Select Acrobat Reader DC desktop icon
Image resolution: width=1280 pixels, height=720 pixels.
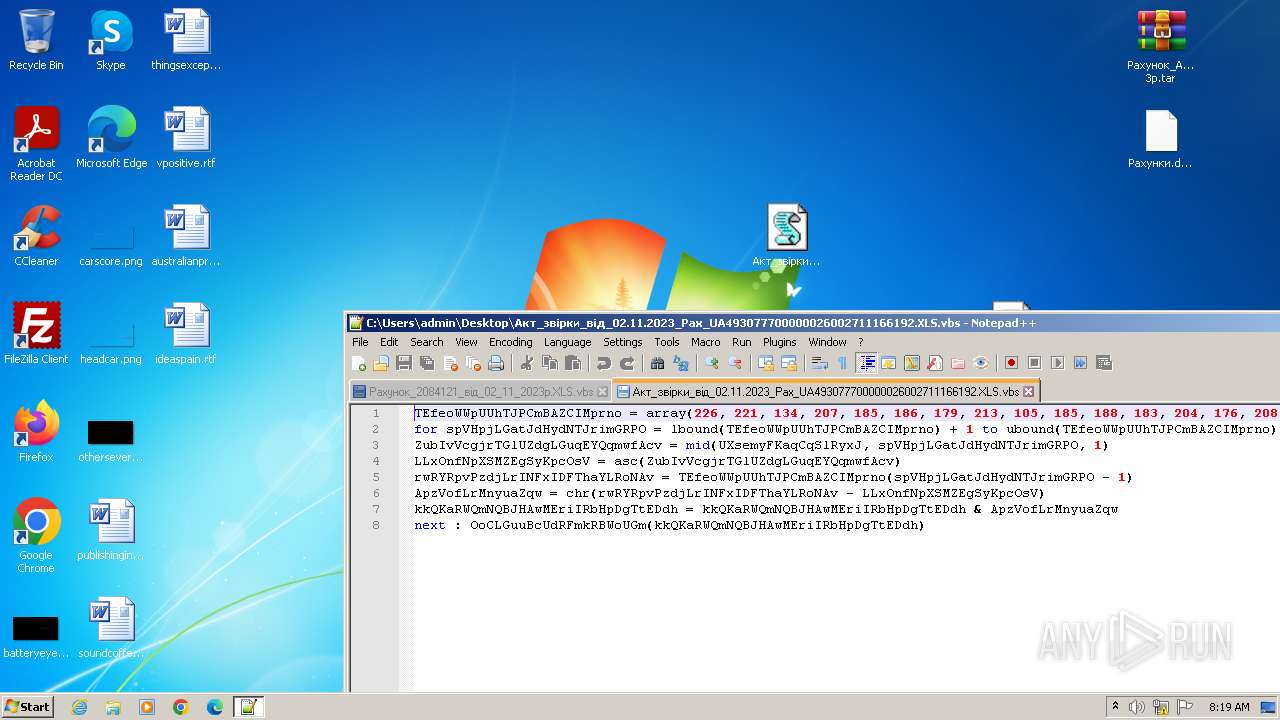36,144
